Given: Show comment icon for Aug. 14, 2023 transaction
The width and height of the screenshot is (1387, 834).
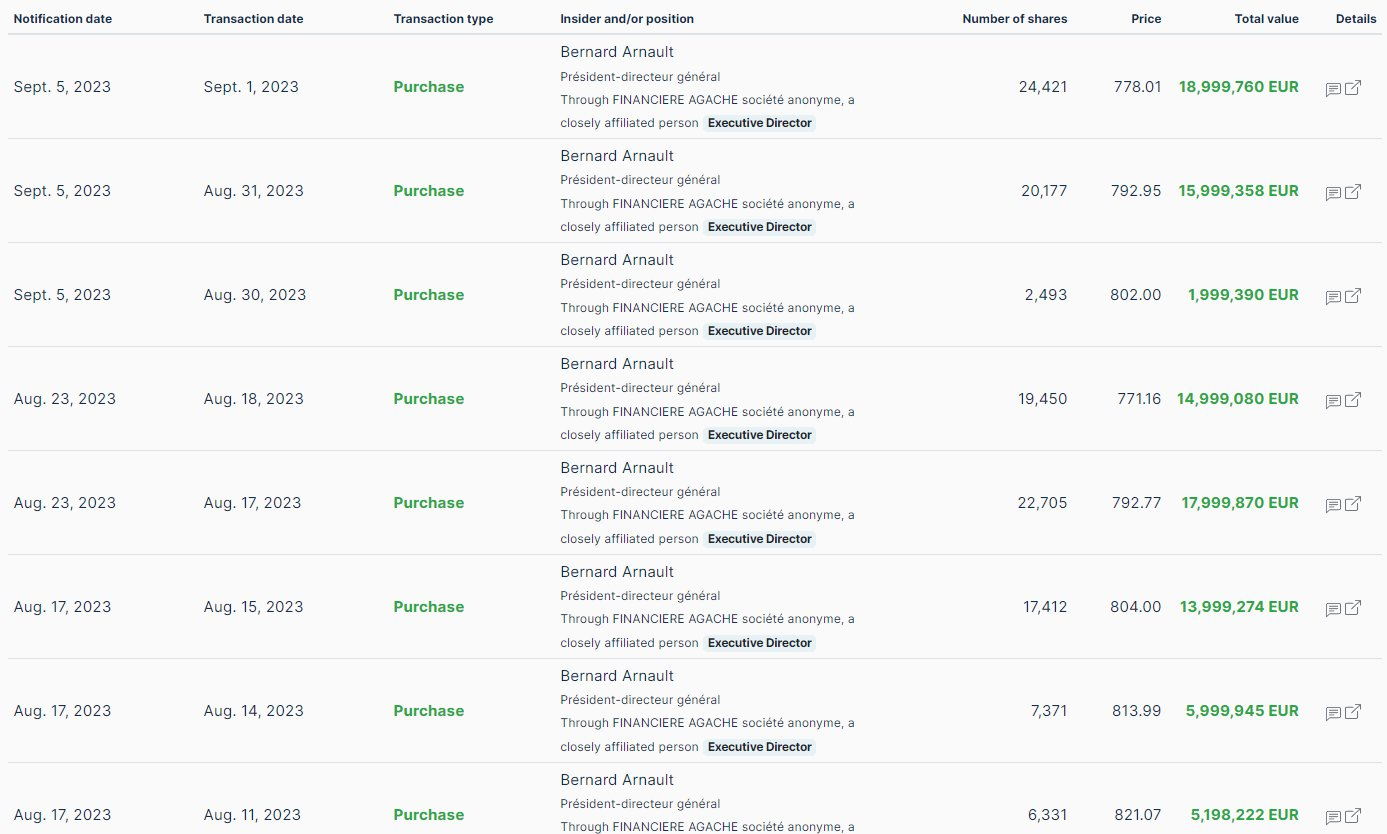Looking at the screenshot, I should point(1333,713).
